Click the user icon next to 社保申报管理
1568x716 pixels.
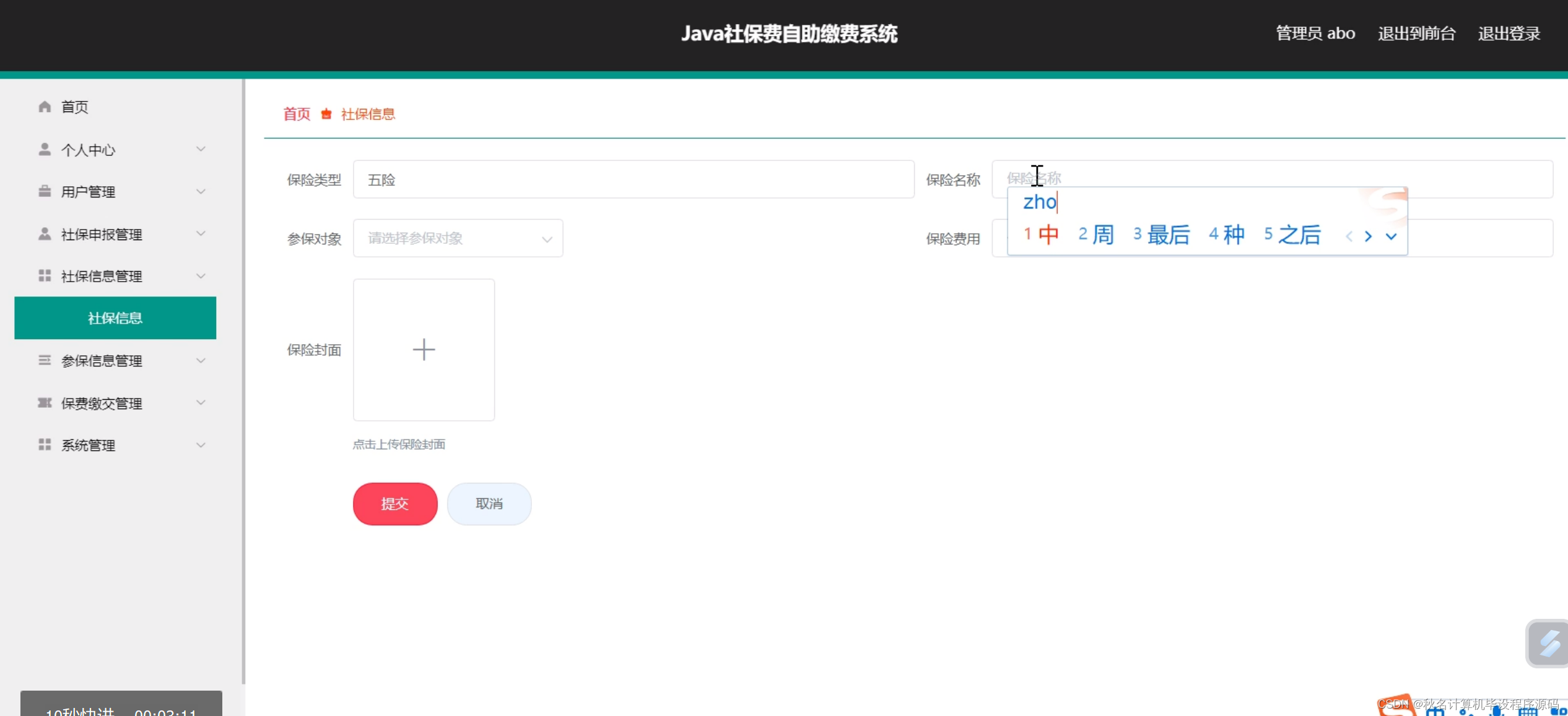(x=44, y=233)
